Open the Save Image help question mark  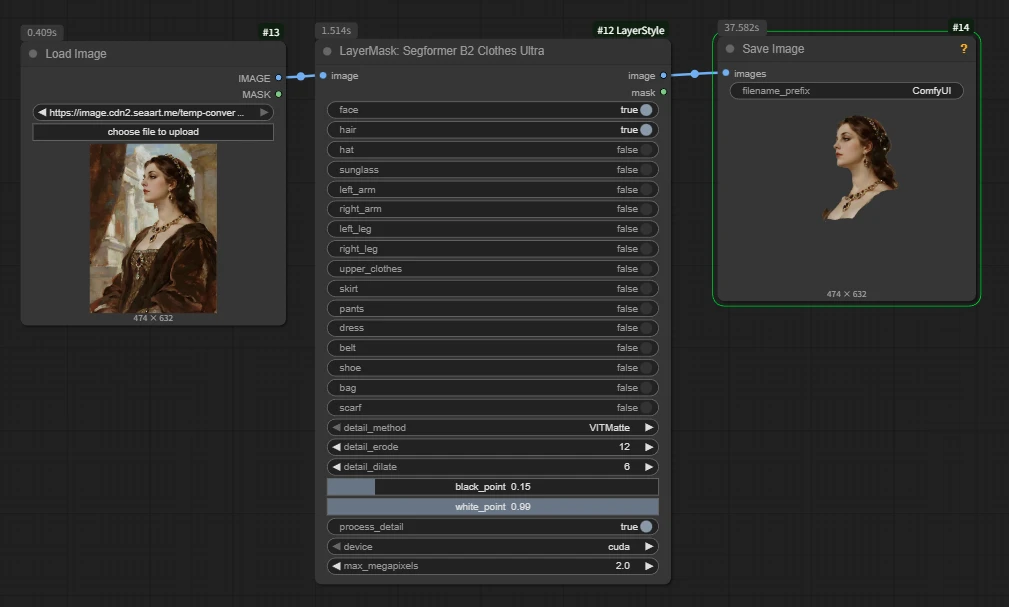[963, 49]
